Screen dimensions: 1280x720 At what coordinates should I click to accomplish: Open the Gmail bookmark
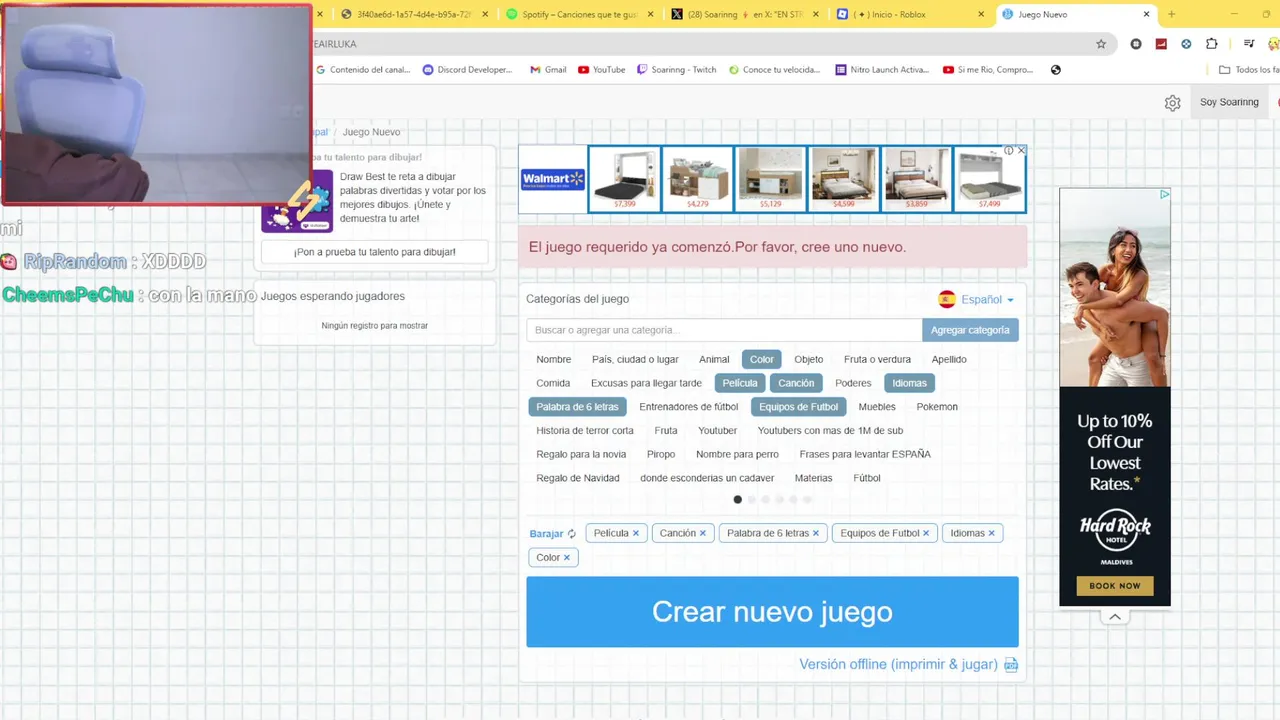tap(548, 70)
